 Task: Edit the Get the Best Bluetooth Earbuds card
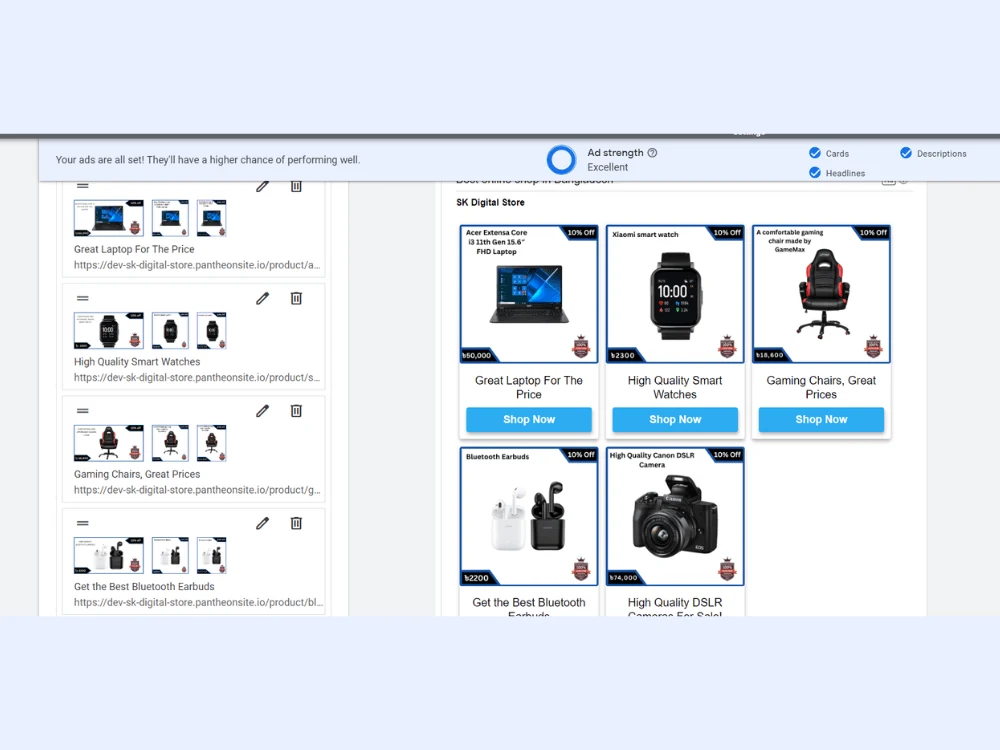(263, 523)
